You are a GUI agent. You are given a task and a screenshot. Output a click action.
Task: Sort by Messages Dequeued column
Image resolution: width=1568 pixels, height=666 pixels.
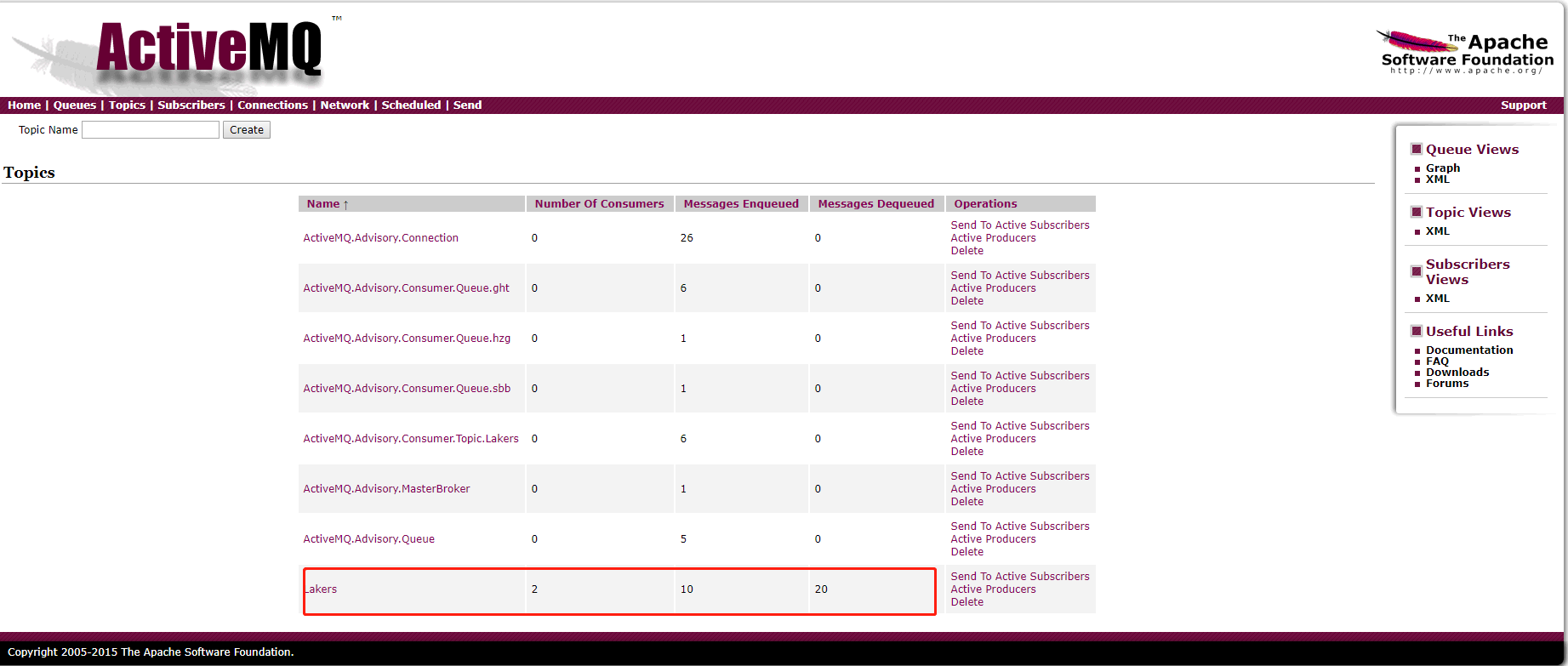click(875, 204)
